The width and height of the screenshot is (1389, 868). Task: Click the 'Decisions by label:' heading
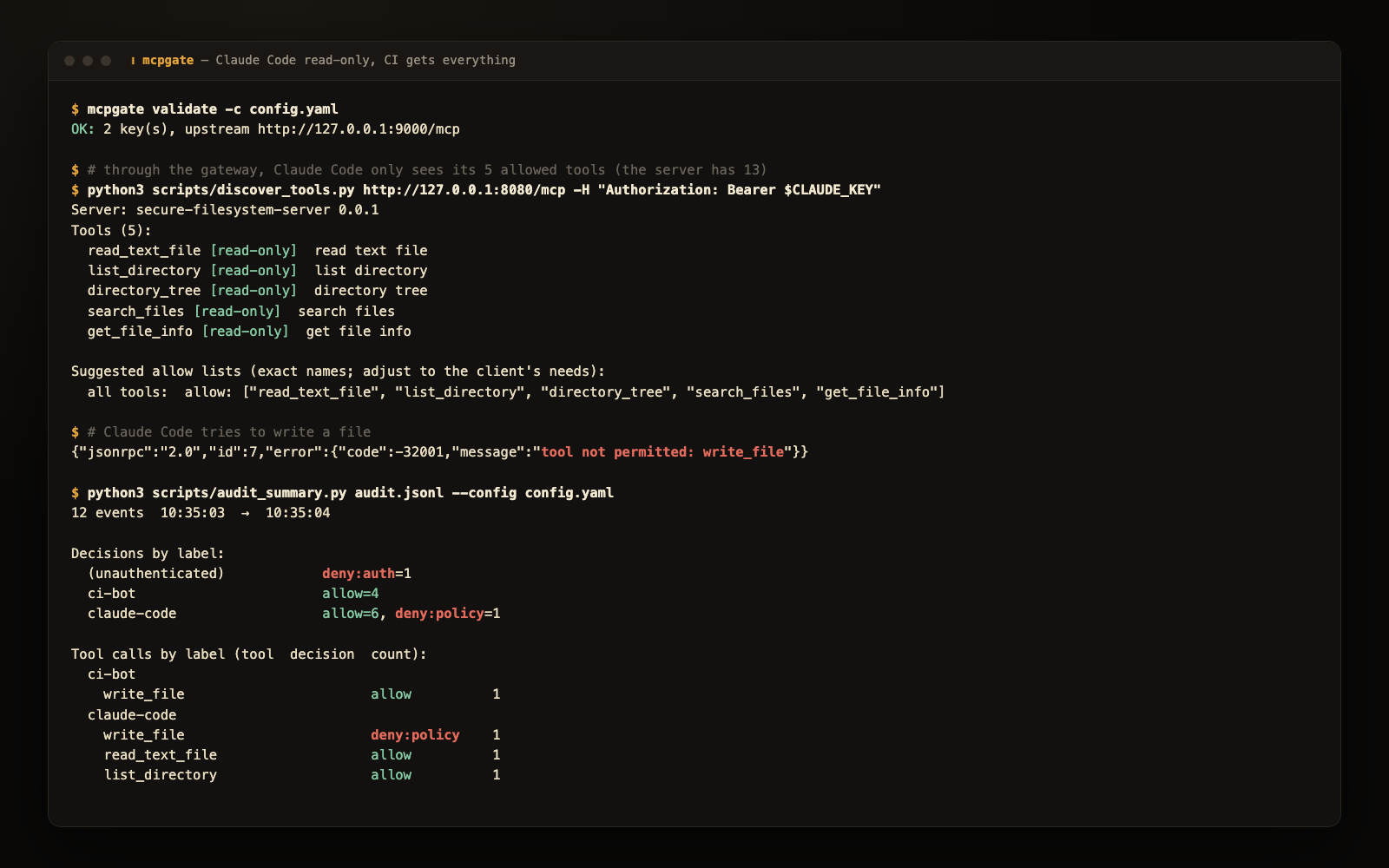click(148, 554)
